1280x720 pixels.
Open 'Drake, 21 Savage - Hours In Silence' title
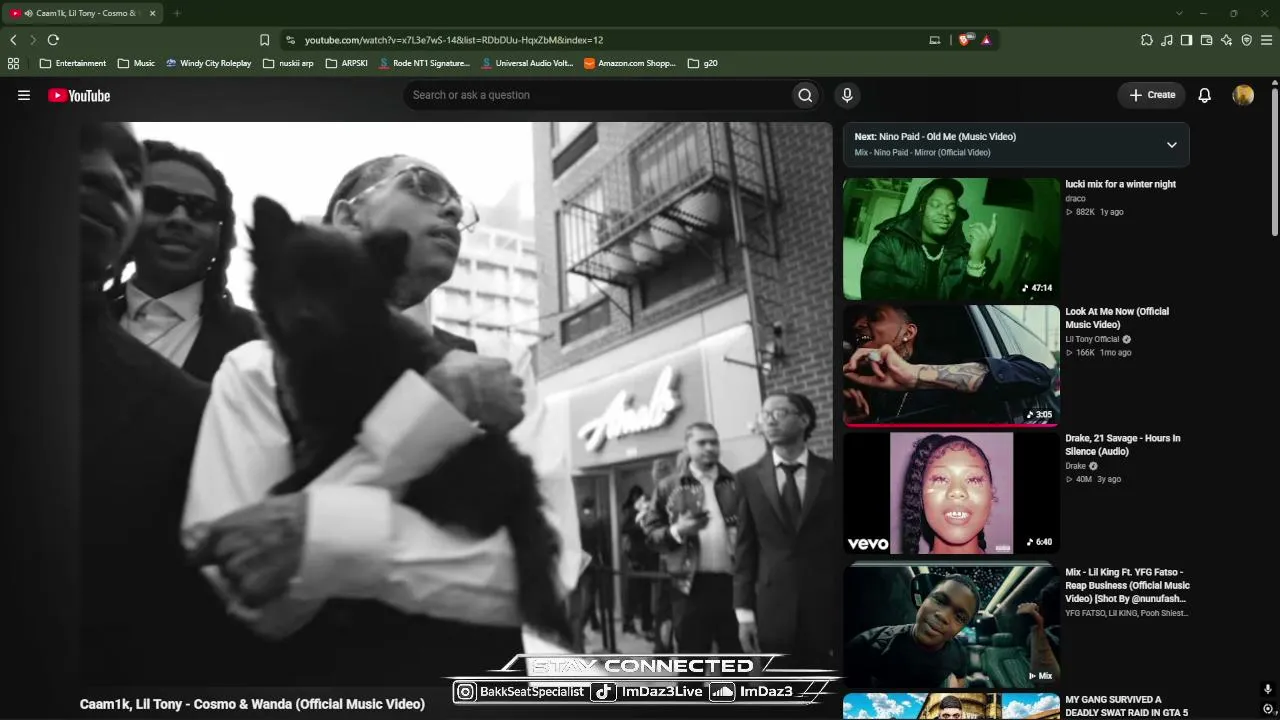1123,445
